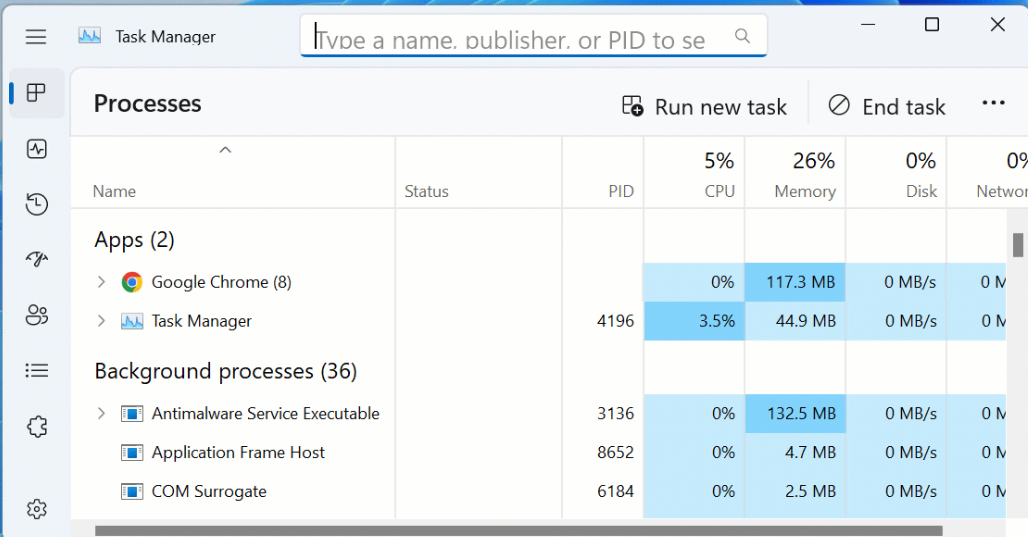Click the search magnifier icon

coord(742,35)
